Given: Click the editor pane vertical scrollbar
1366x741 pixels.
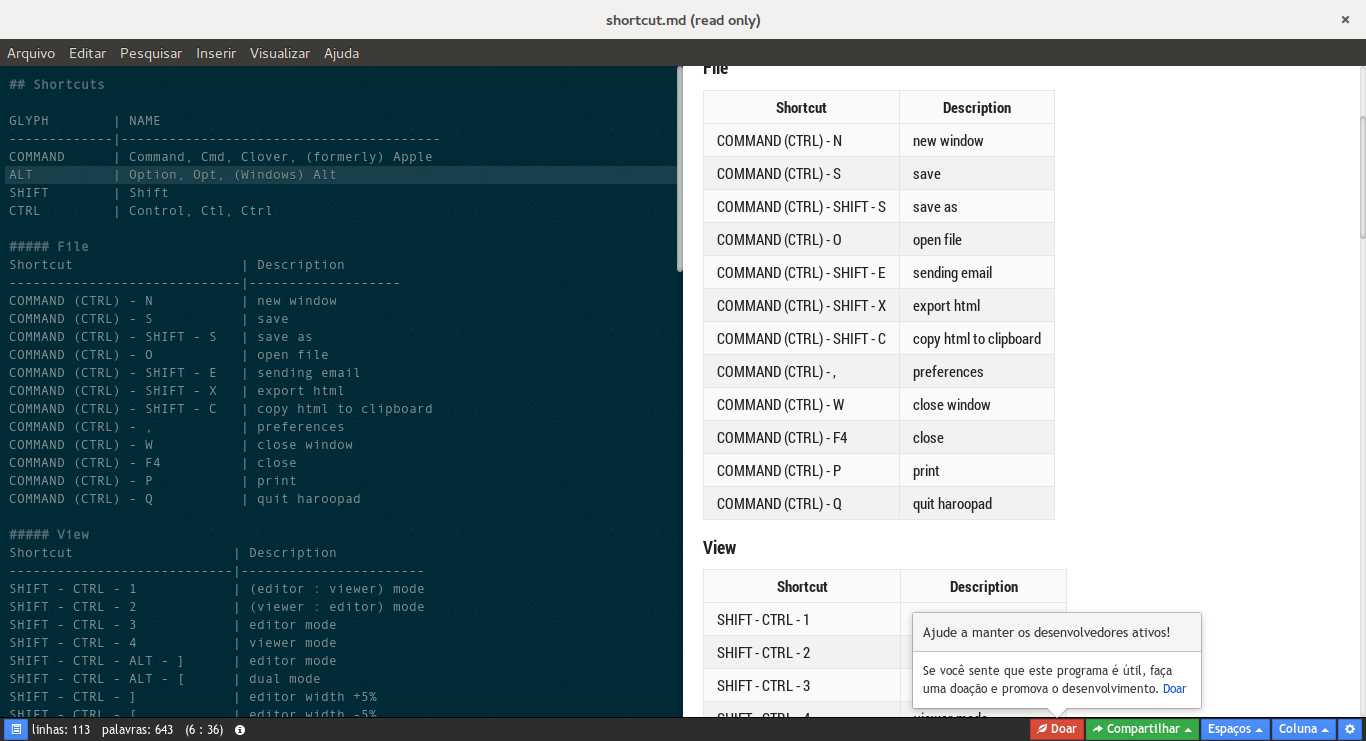Looking at the screenshot, I should [680, 170].
